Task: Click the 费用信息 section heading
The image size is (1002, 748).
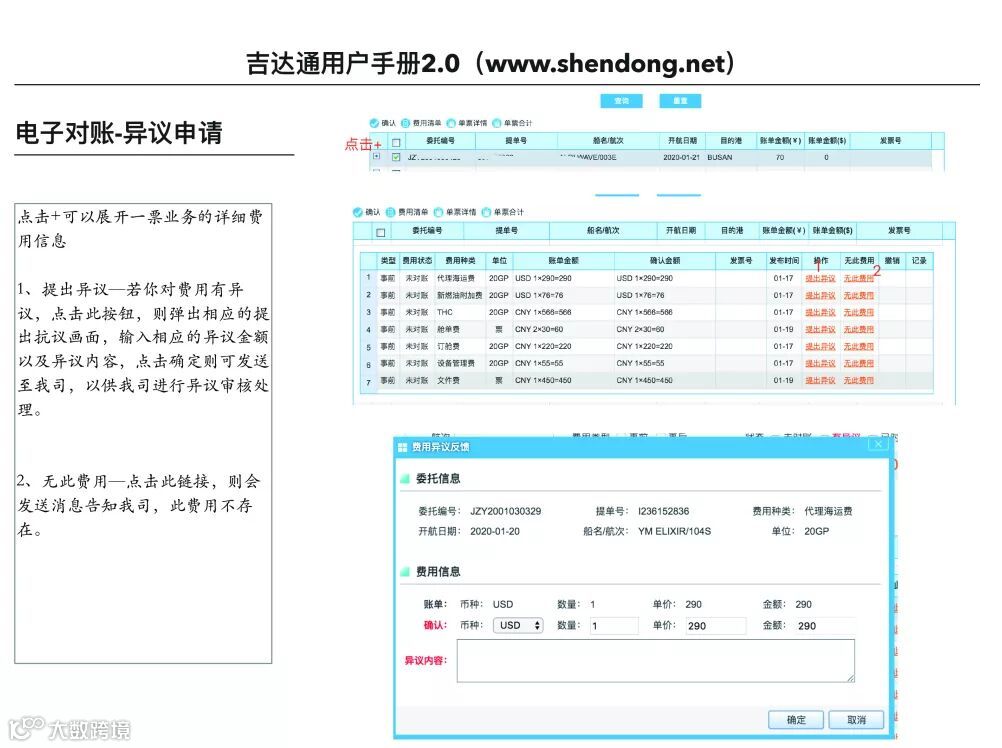Action: 438,572
